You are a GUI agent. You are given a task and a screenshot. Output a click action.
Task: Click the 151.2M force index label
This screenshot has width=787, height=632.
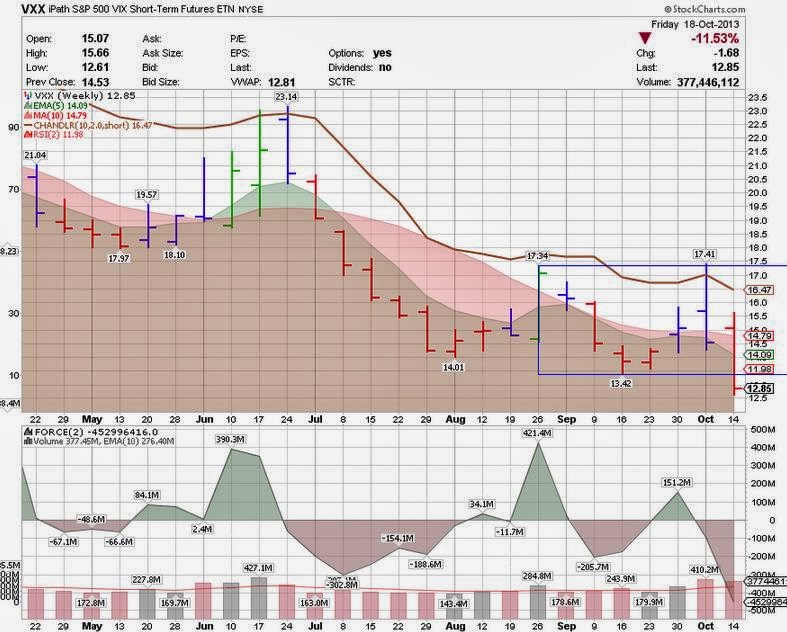coord(677,482)
